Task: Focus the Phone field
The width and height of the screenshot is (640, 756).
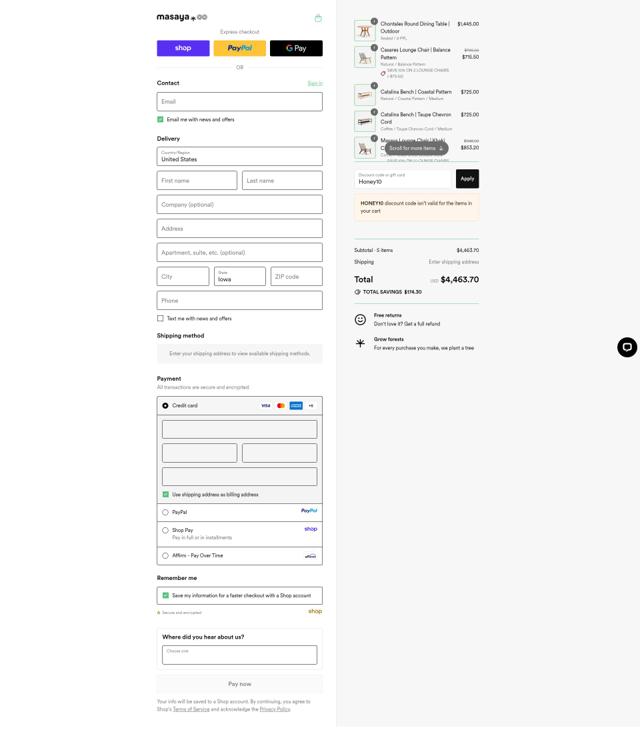Action: coord(240,300)
